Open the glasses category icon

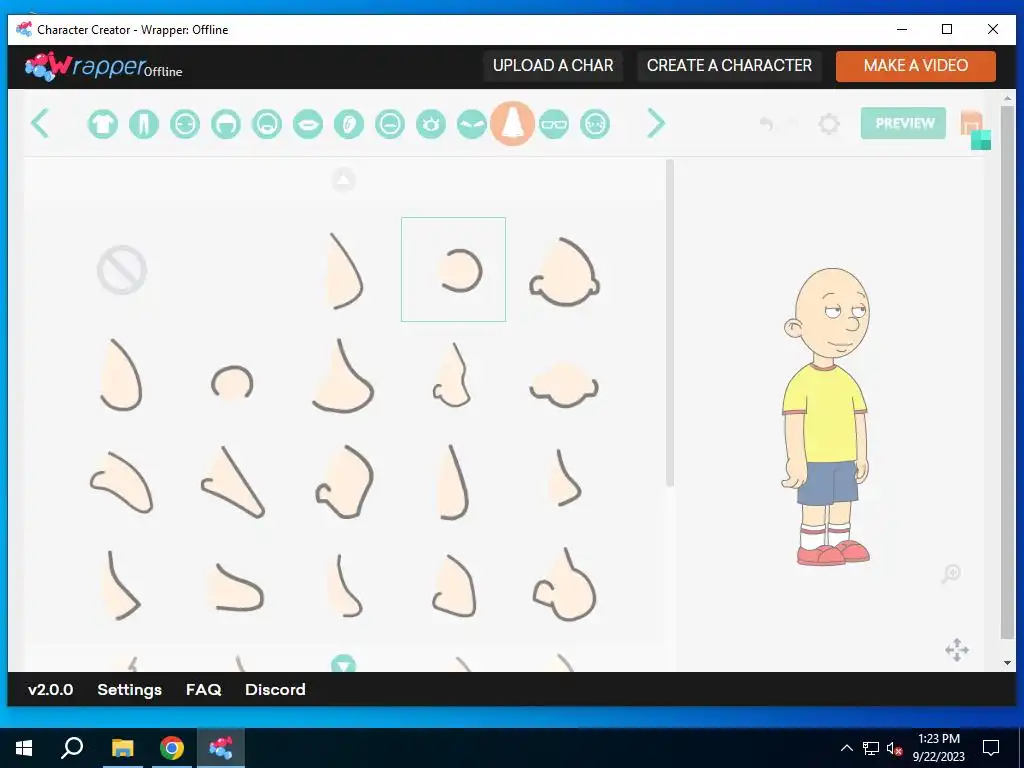(554, 123)
